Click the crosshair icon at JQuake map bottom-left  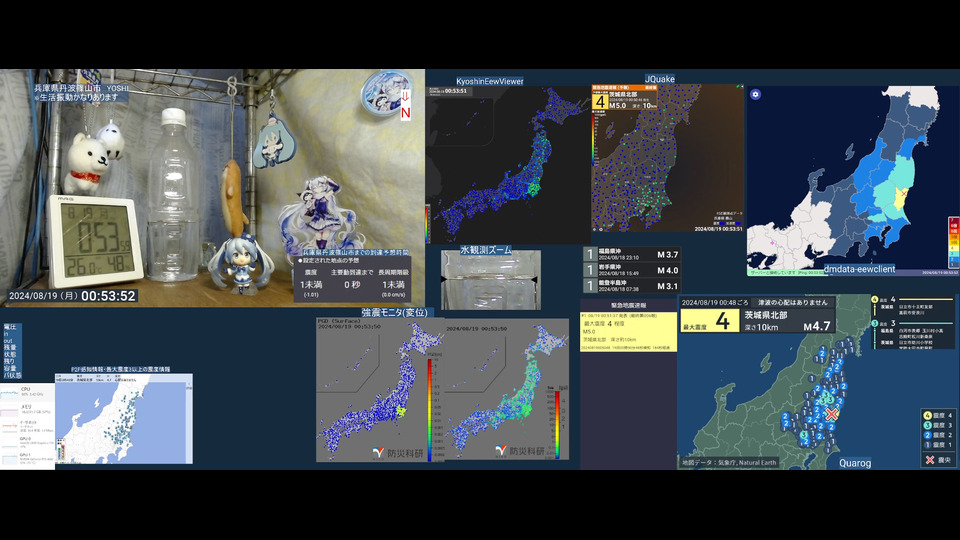pyautogui.click(x=594, y=229)
